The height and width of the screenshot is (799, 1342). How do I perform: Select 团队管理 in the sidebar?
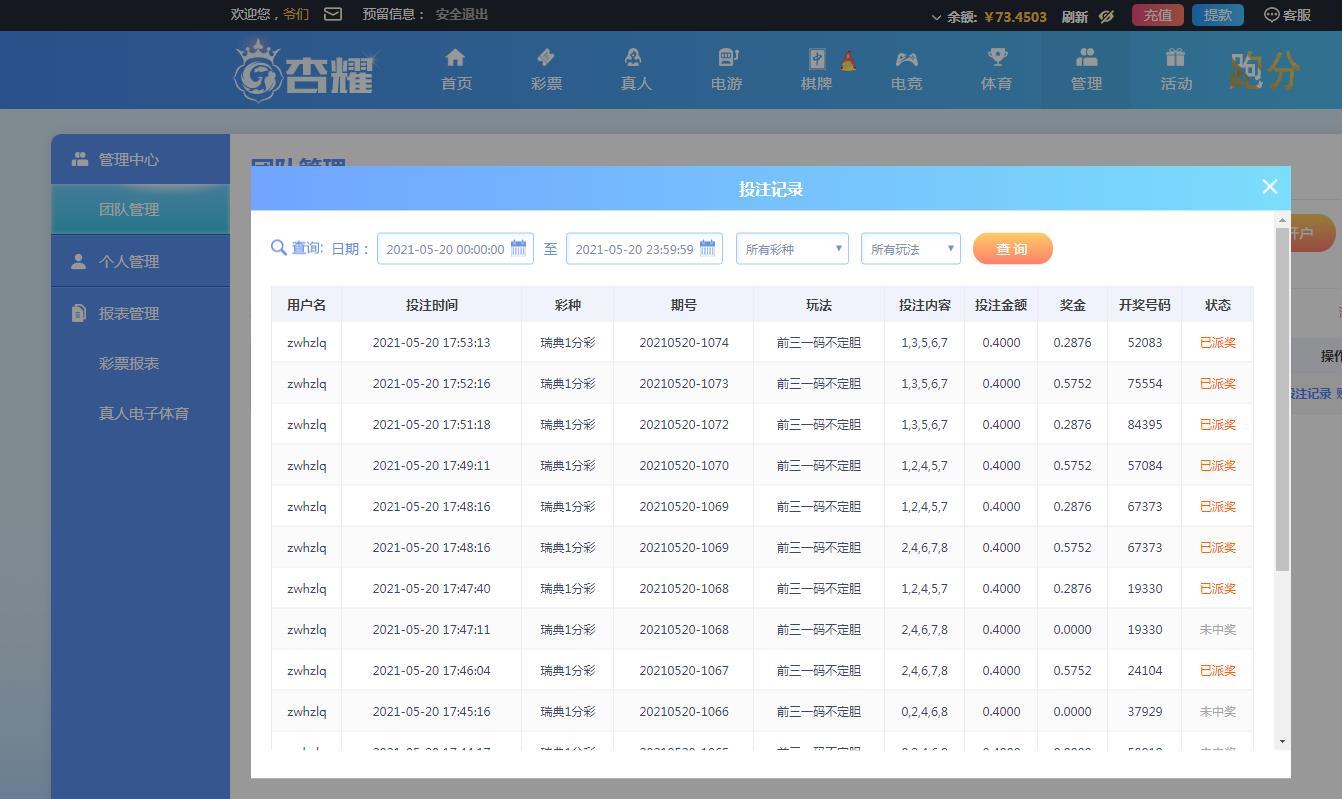[140, 209]
